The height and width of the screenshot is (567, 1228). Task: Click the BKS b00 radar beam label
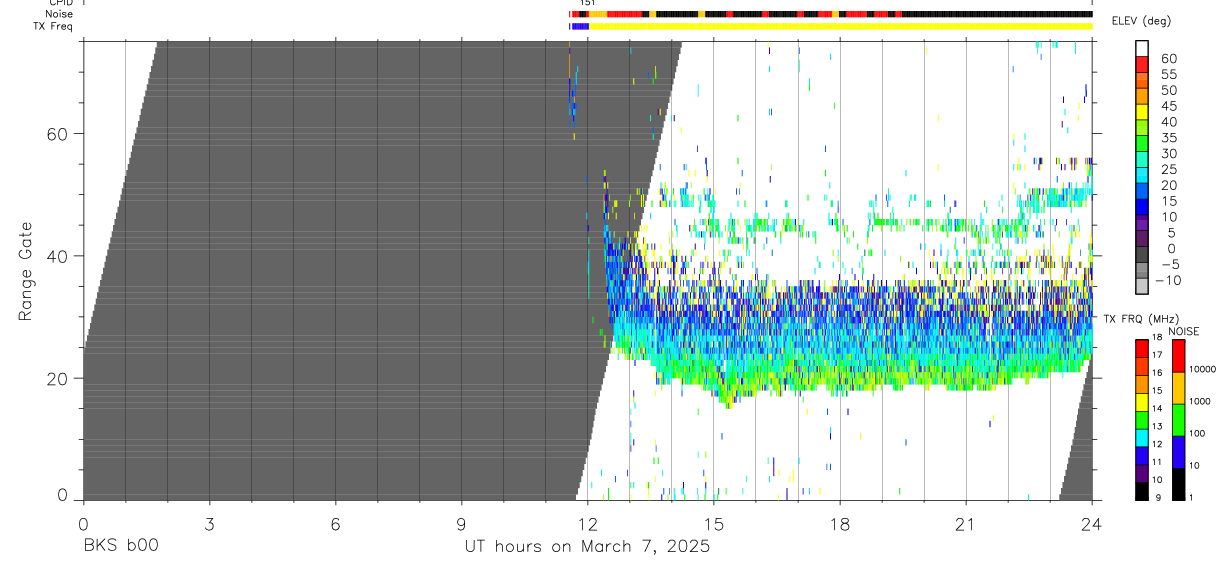(x=120, y=546)
